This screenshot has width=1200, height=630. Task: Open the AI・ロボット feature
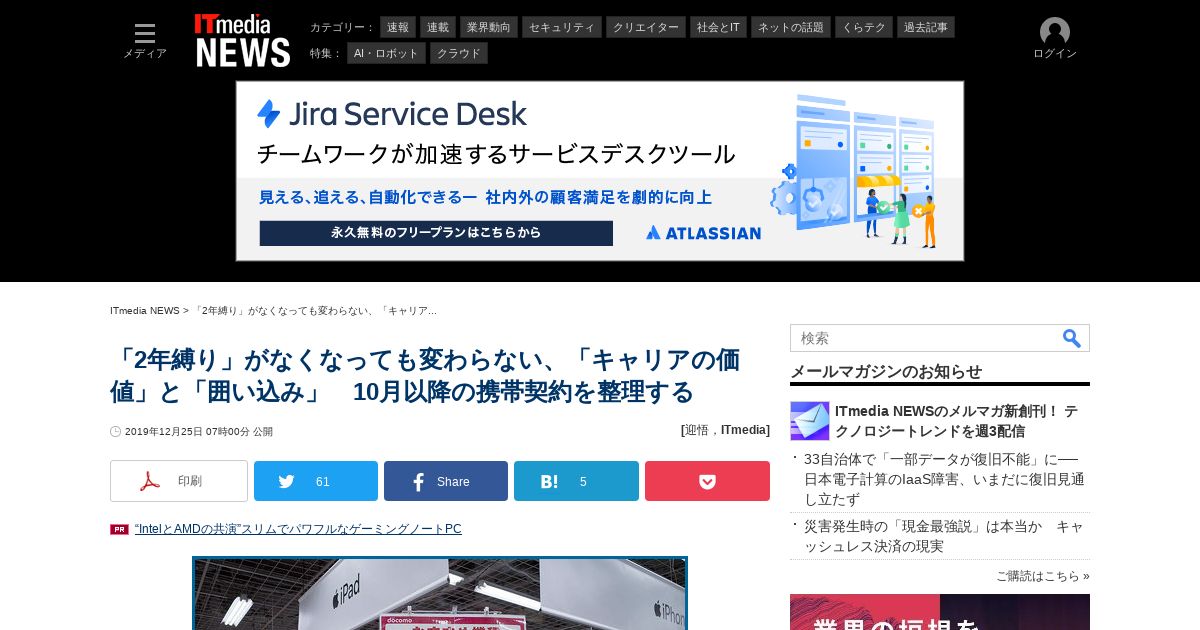tap(386, 53)
